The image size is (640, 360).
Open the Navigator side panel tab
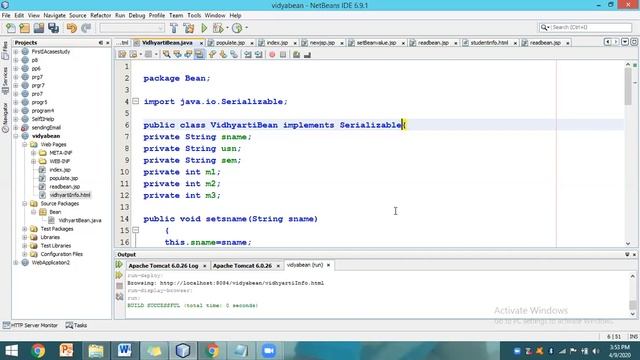(x=5, y=117)
